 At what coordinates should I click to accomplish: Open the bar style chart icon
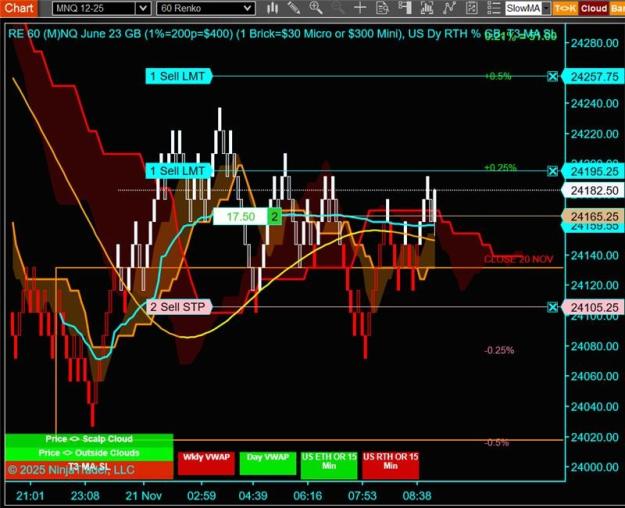pos(273,8)
